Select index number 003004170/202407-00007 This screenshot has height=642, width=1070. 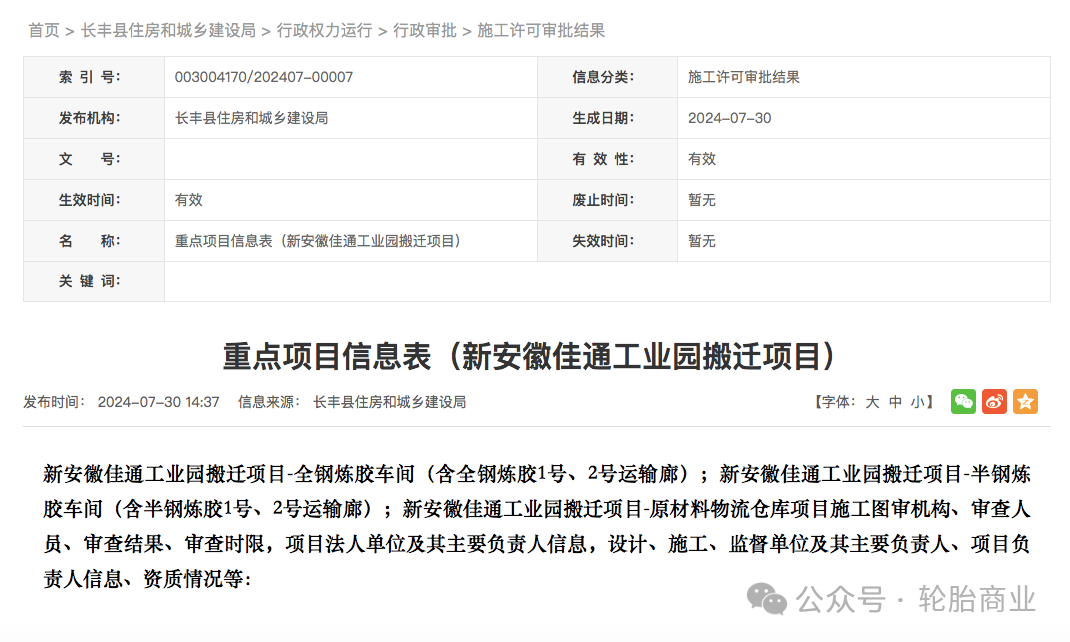(x=264, y=77)
